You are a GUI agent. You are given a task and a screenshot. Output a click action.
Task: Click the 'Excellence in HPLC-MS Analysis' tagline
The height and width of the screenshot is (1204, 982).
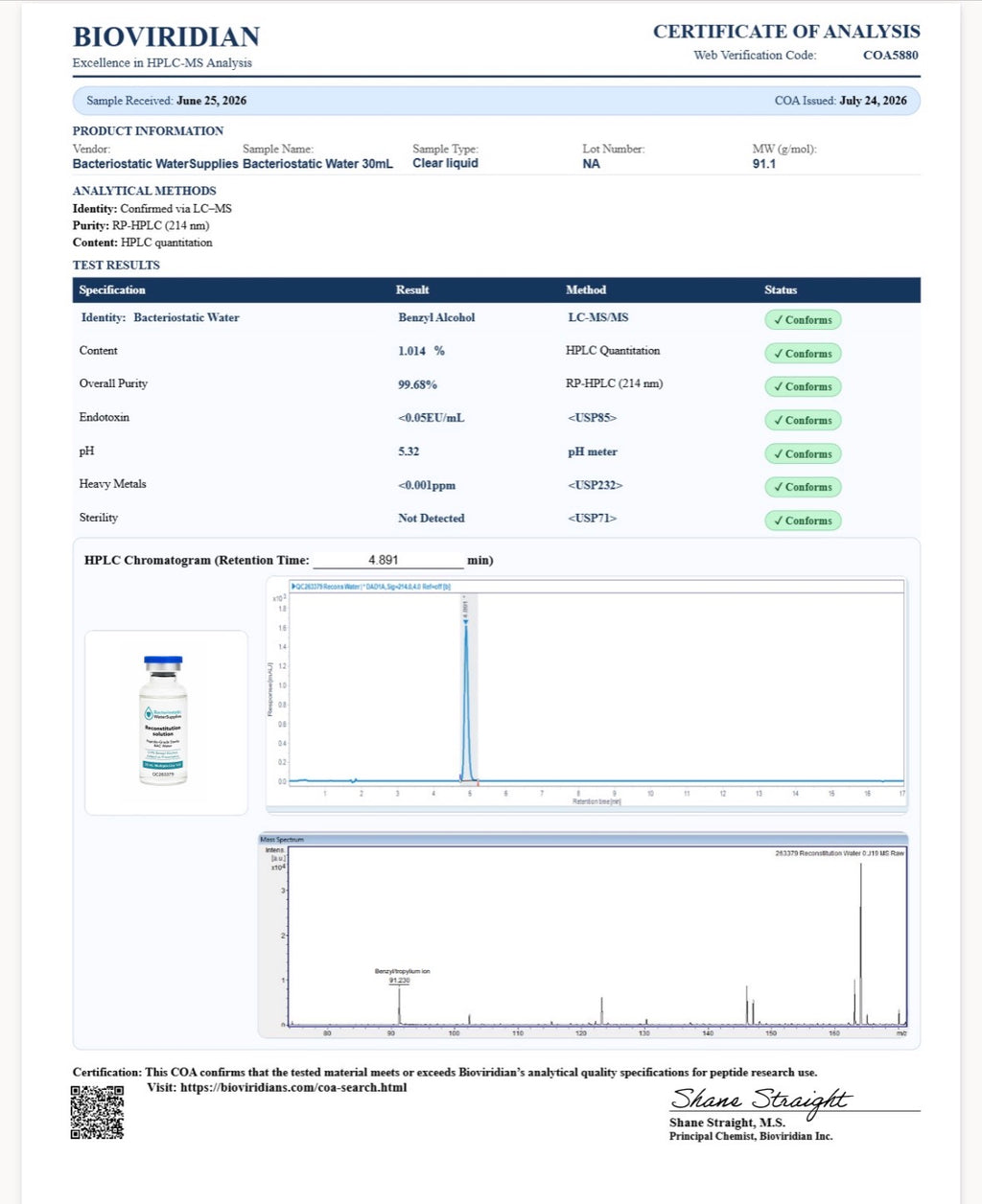tap(162, 63)
